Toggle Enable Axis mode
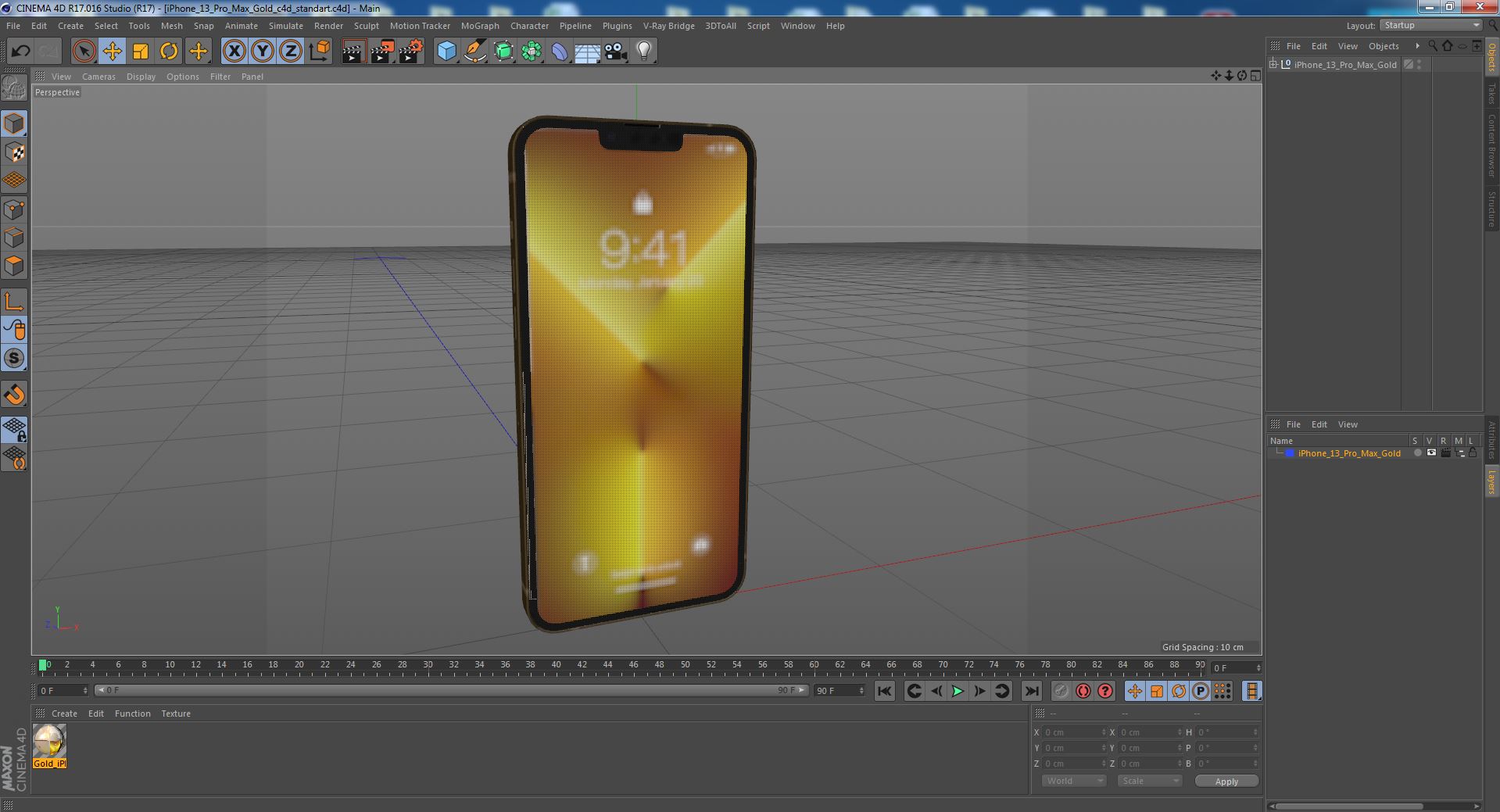Image resolution: width=1500 pixels, height=812 pixels. pos(14,302)
